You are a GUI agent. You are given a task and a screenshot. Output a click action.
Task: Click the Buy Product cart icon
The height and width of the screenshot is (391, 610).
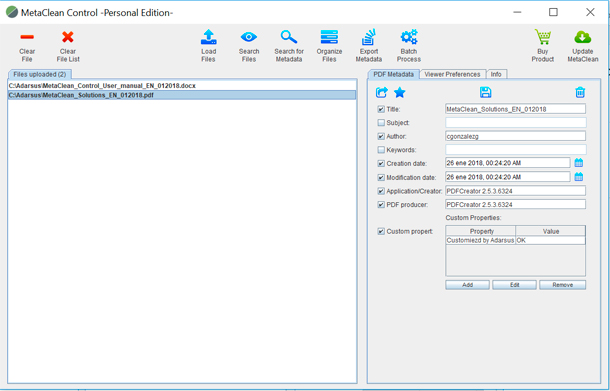(x=542, y=37)
